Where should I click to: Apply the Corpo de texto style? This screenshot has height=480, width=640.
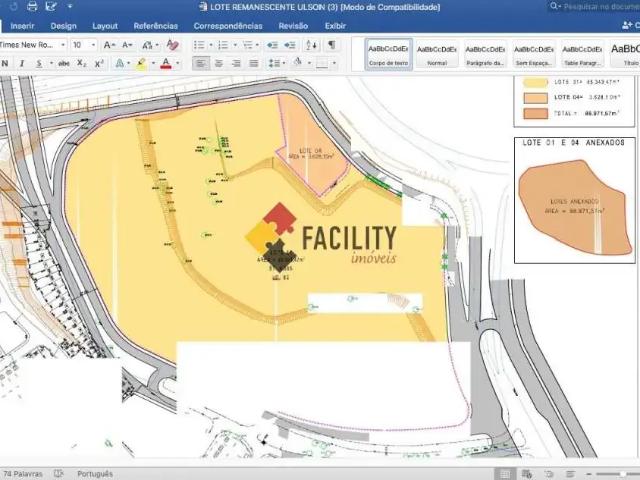pos(389,55)
